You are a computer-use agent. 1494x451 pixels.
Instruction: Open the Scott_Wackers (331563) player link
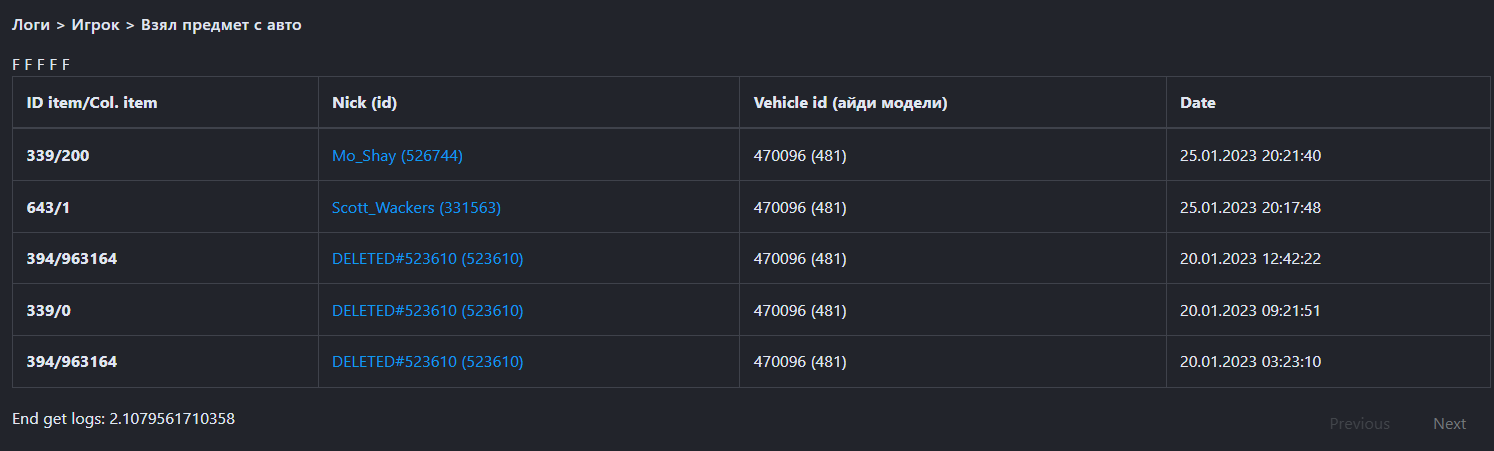(x=416, y=208)
